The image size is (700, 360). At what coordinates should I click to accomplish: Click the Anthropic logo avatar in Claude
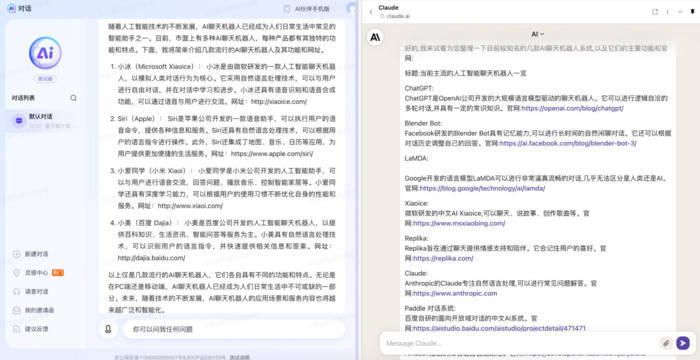pos(375,38)
